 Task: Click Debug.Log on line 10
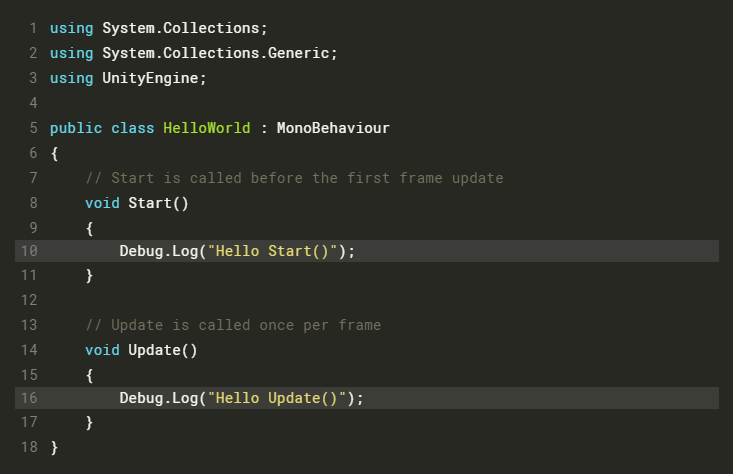[158, 251]
